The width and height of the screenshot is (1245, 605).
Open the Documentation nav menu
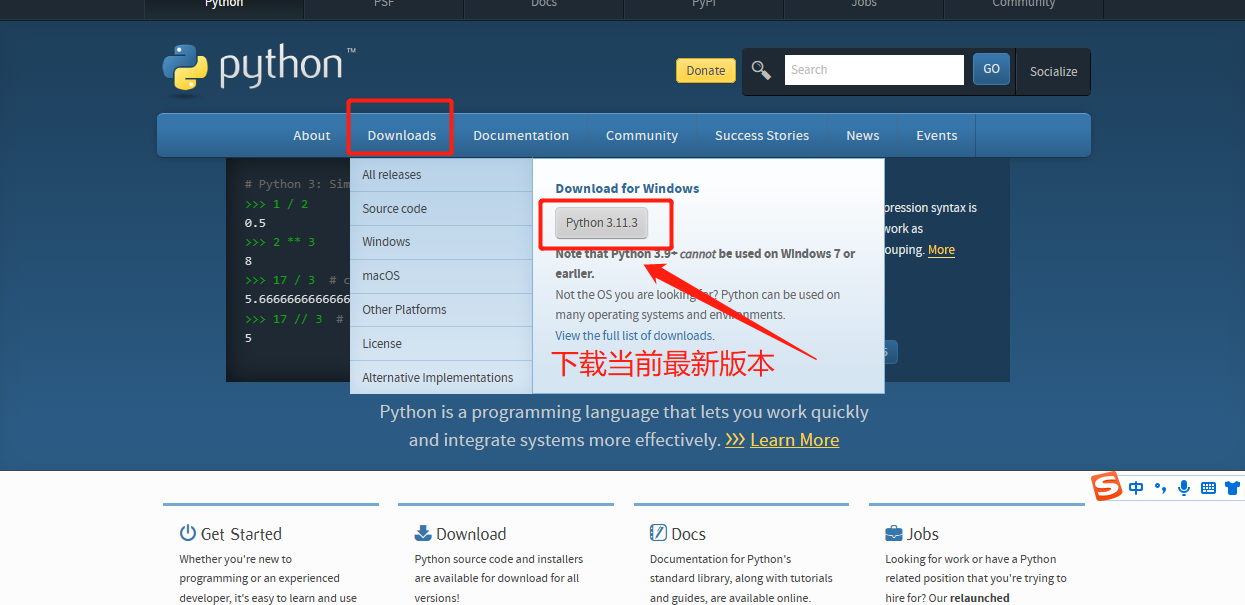[521, 135]
